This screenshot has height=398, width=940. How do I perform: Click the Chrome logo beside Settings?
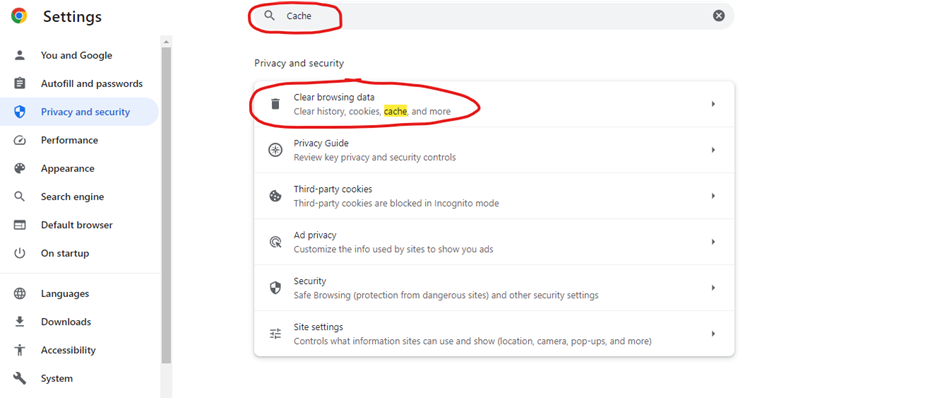pos(19,16)
